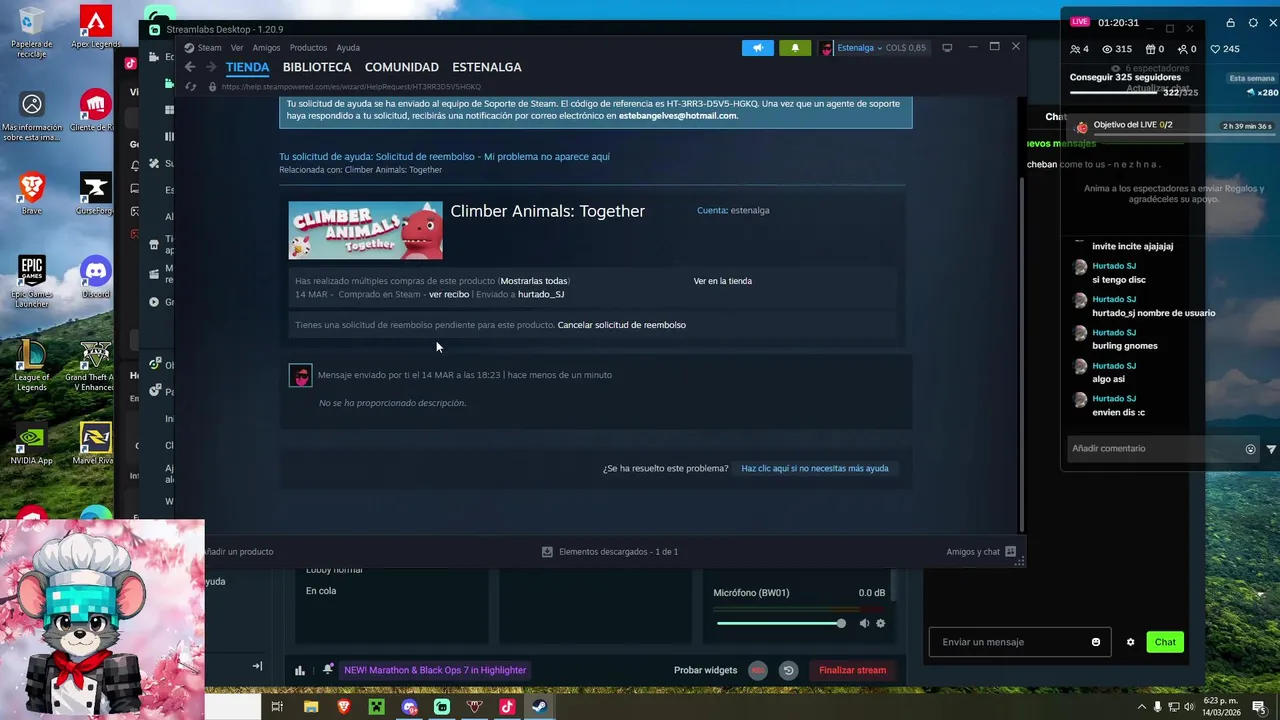Toggle the lock icon on TikTok live panel
The width and height of the screenshot is (1280, 720).
[x=1229, y=22]
